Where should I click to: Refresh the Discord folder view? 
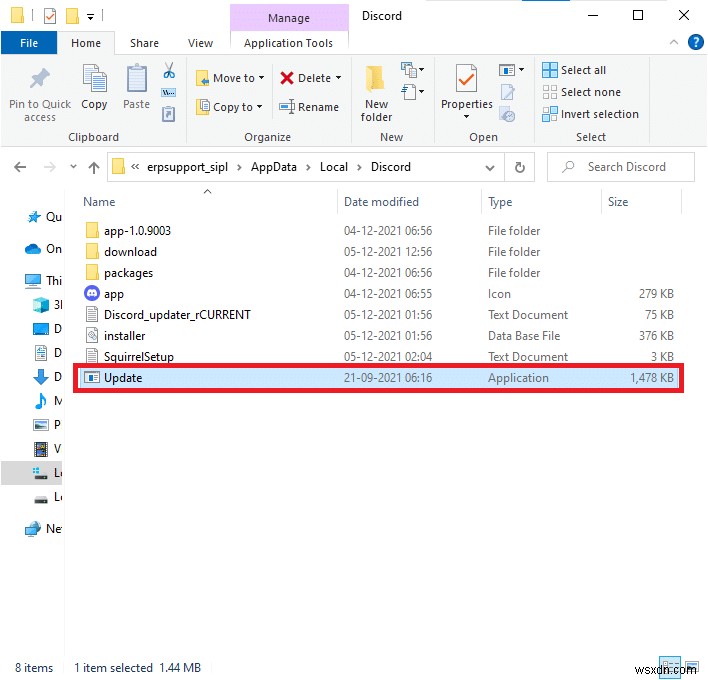520,168
